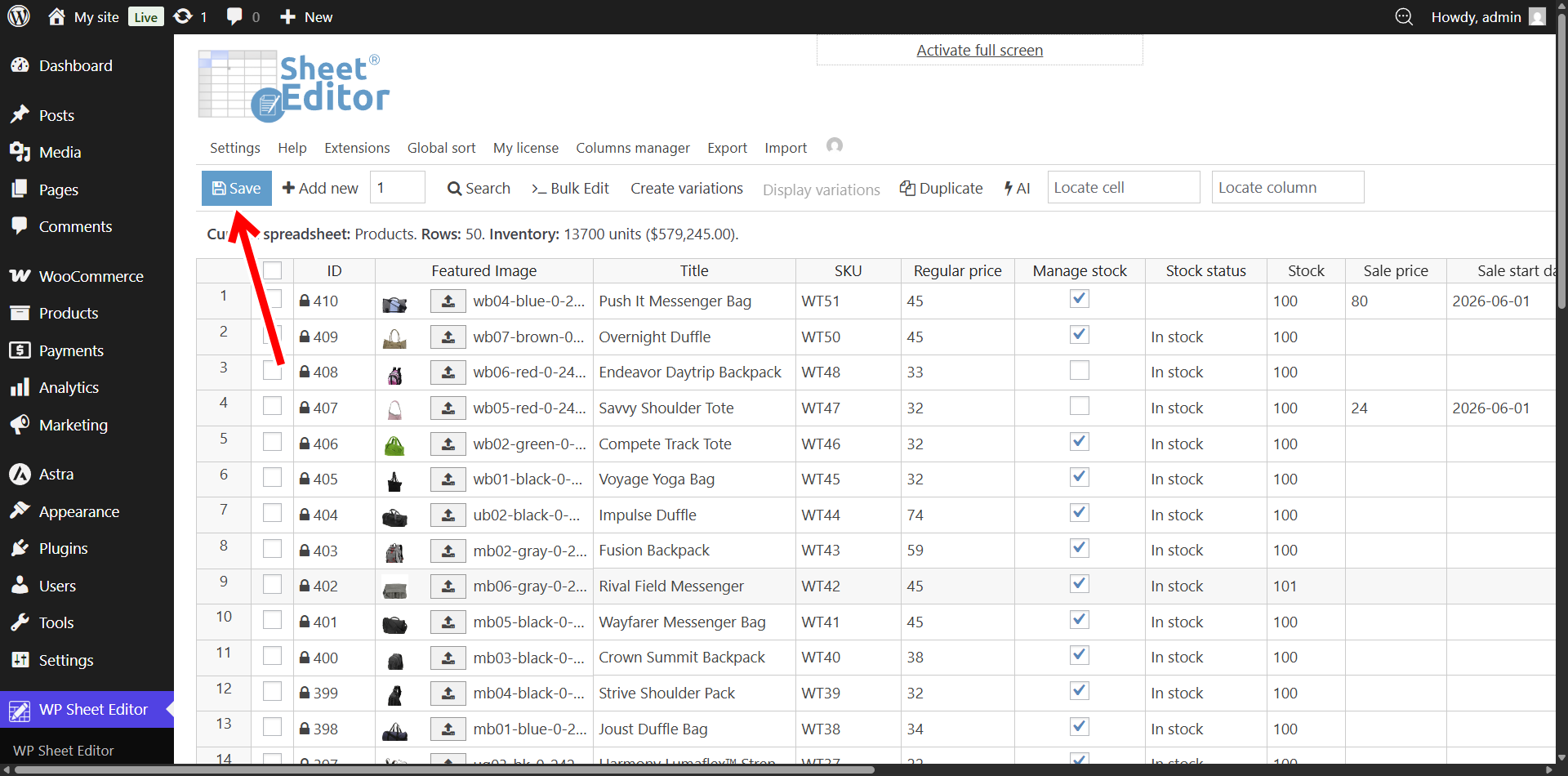
Task: Open My license menu
Action: click(x=526, y=148)
